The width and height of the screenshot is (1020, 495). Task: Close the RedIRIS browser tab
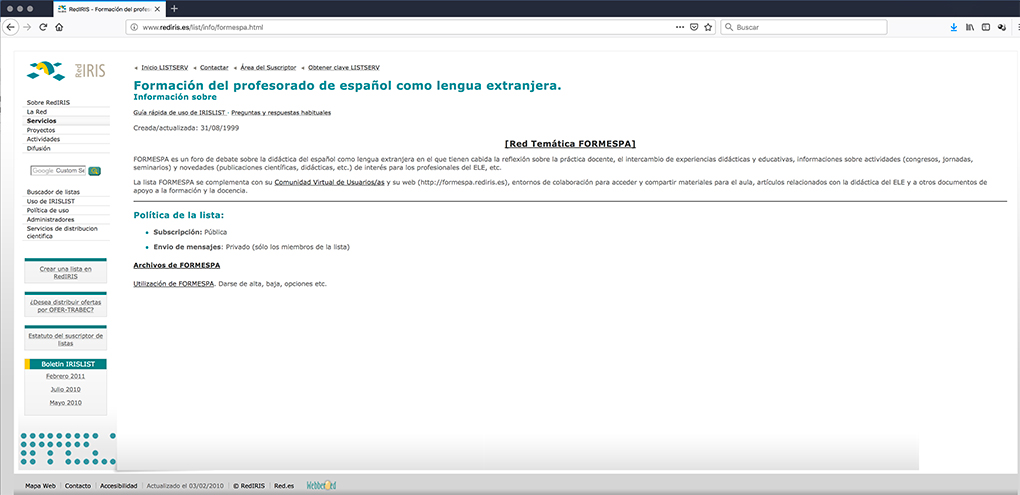pyautogui.click(x=157, y=8)
